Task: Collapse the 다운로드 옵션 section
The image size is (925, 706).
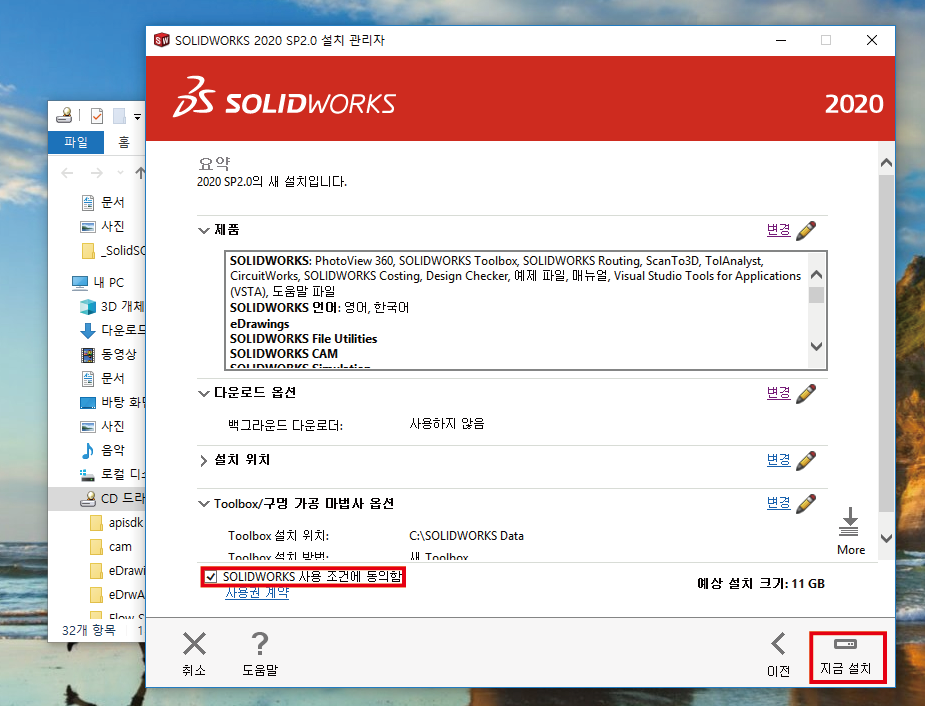Action: [204, 393]
